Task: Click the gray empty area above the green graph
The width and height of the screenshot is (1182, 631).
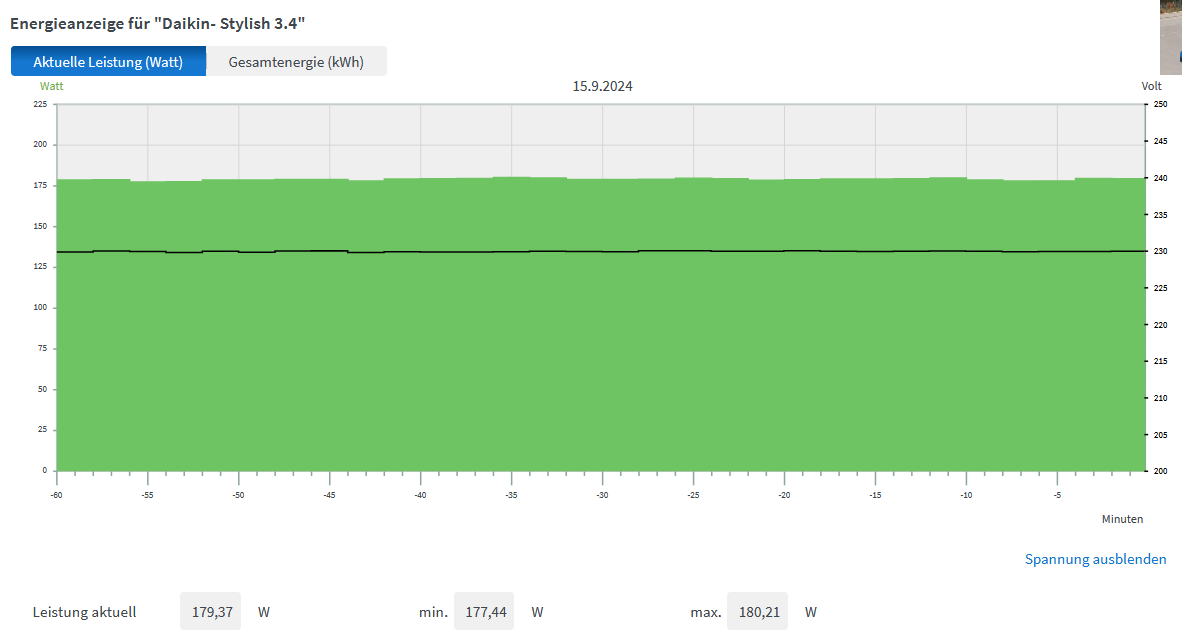Action: (x=600, y=140)
